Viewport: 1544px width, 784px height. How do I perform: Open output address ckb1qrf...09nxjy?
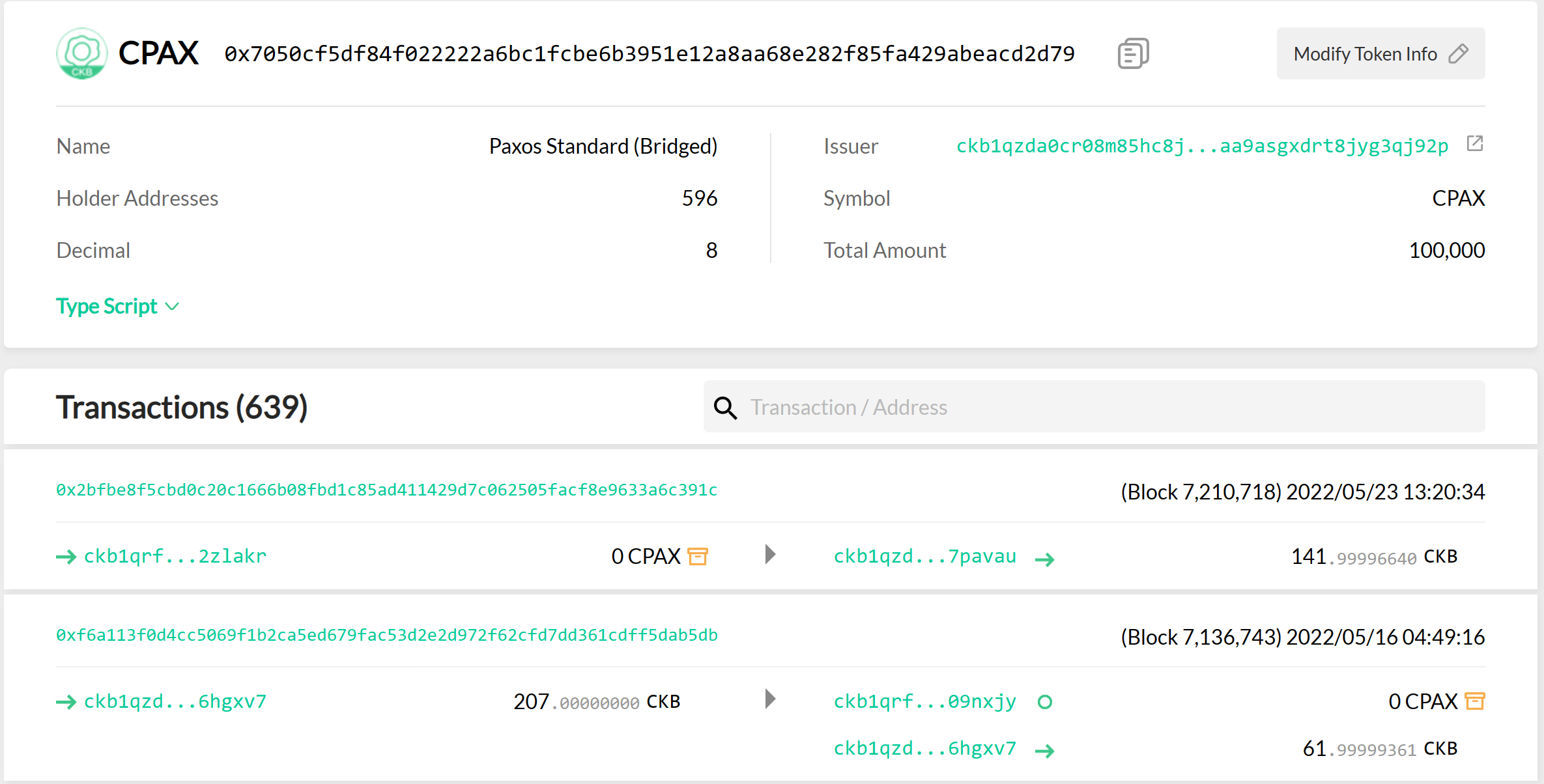coord(925,701)
